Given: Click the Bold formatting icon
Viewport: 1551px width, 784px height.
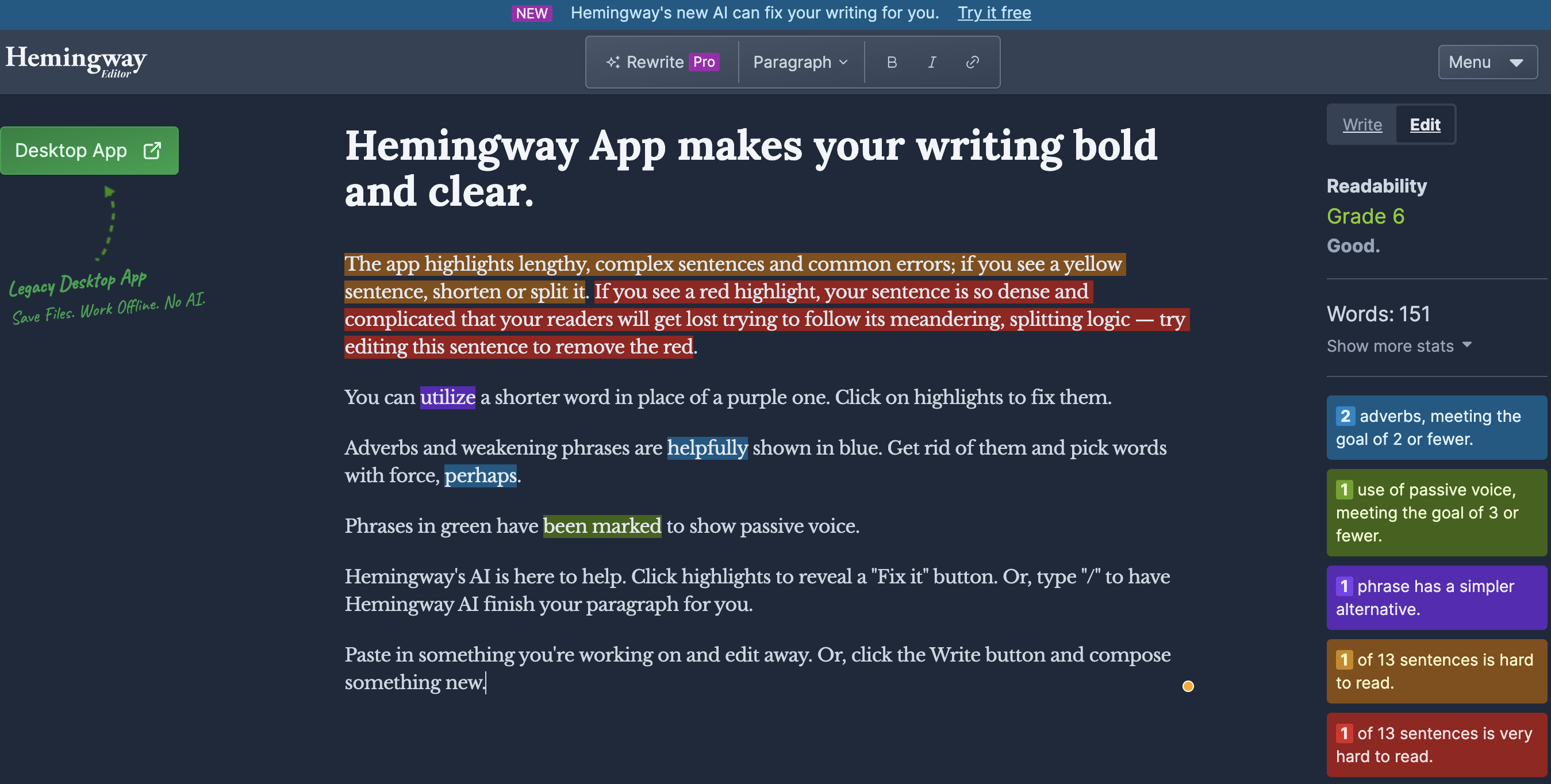Looking at the screenshot, I should pyautogui.click(x=892, y=62).
